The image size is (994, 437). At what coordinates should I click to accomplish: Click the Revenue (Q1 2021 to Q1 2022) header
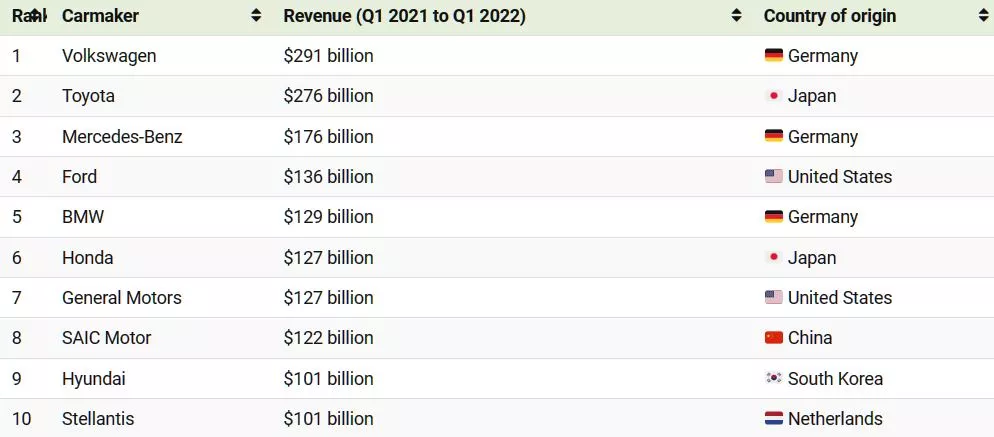point(404,16)
